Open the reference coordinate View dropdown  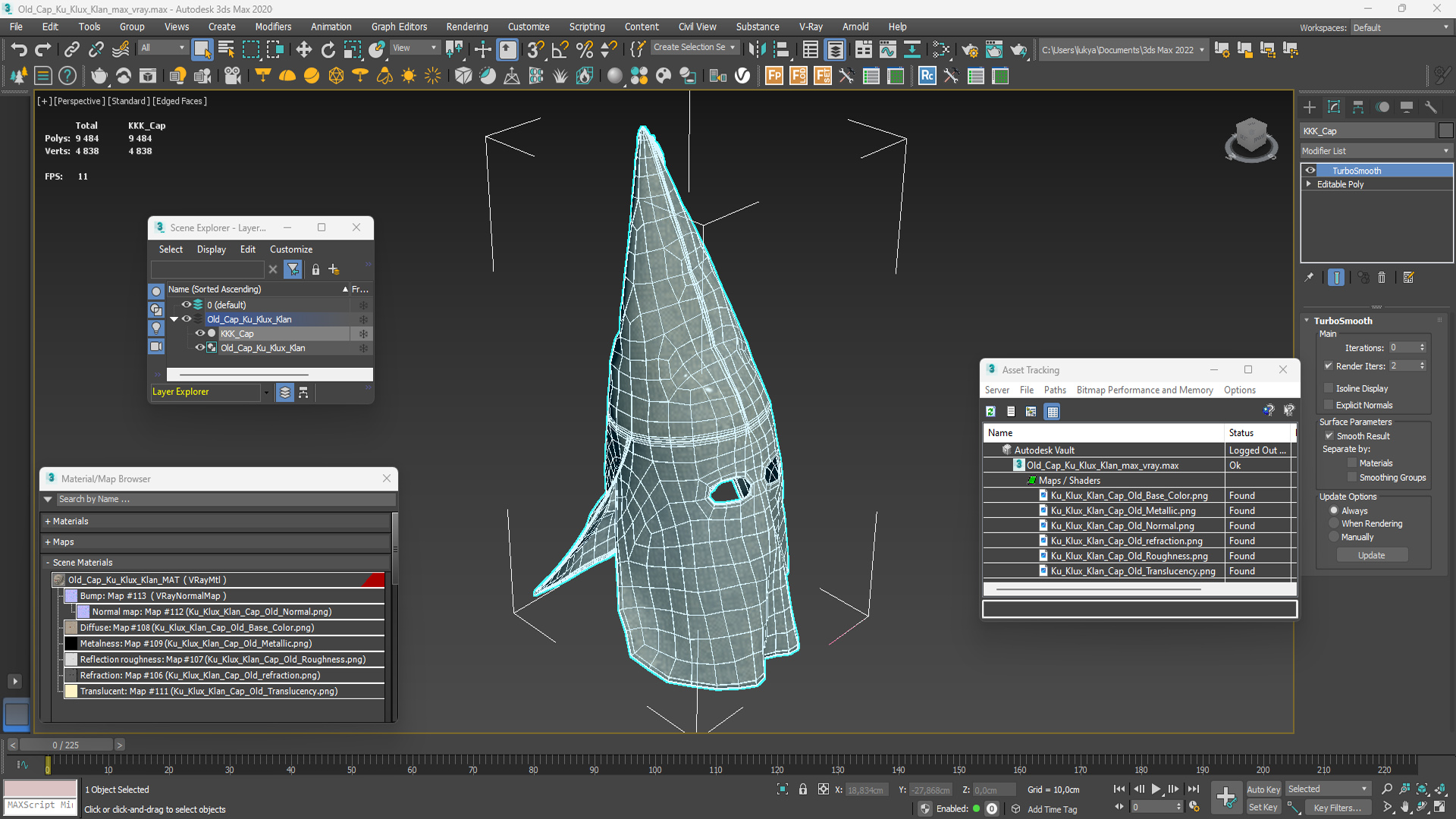(x=415, y=48)
